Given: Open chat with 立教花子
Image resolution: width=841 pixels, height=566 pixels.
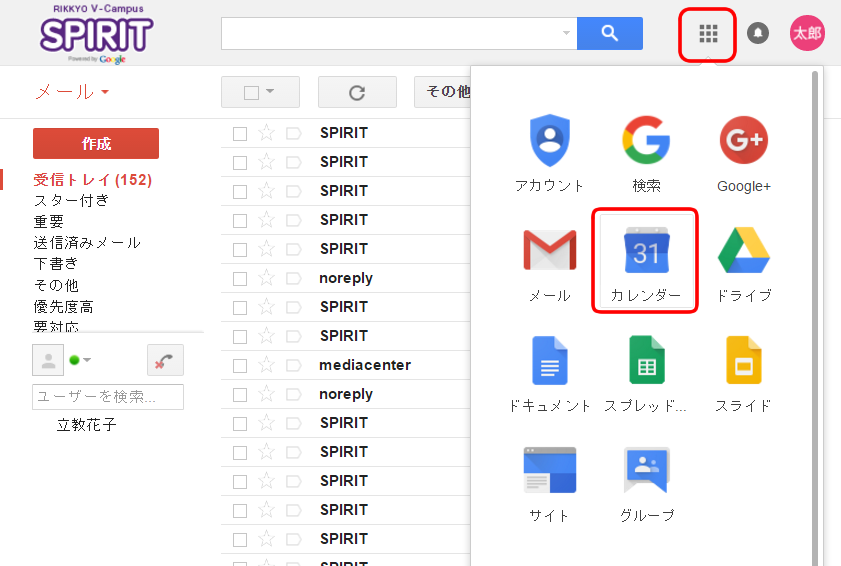Looking at the screenshot, I should click(x=86, y=425).
